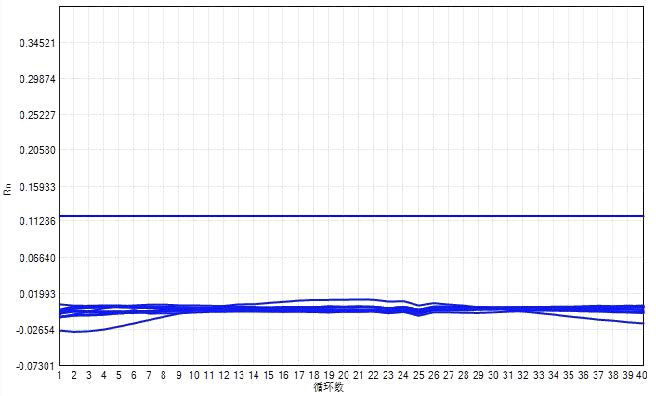Click the 0.01993 y-axis value
Viewport: 656px width, 396px height.
[x=37, y=294]
